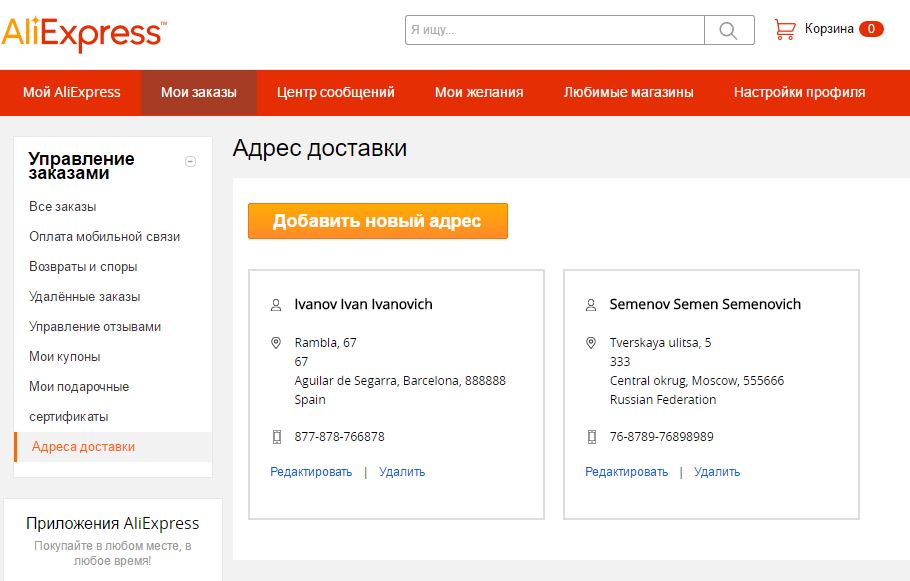The width and height of the screenshot is (910, 581).
Task: Click Редактировать for Ivanov's address
Action: [x=311, y=472]
